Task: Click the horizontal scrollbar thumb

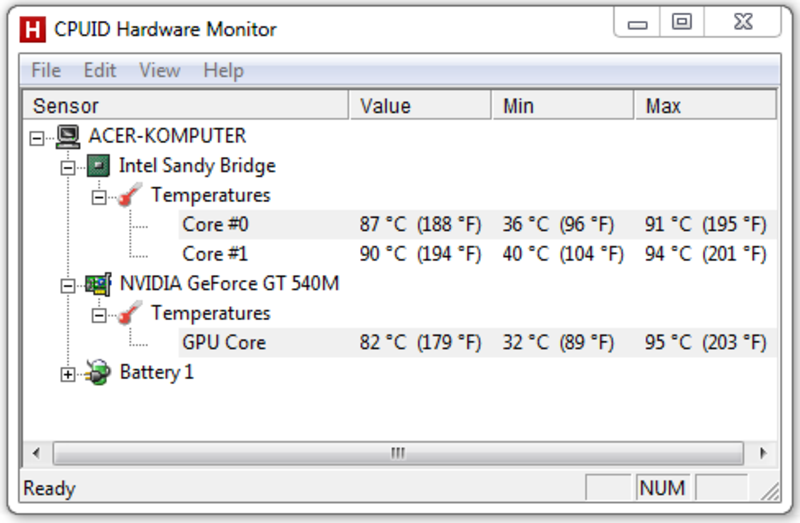Action: click(x=398, y=453)
